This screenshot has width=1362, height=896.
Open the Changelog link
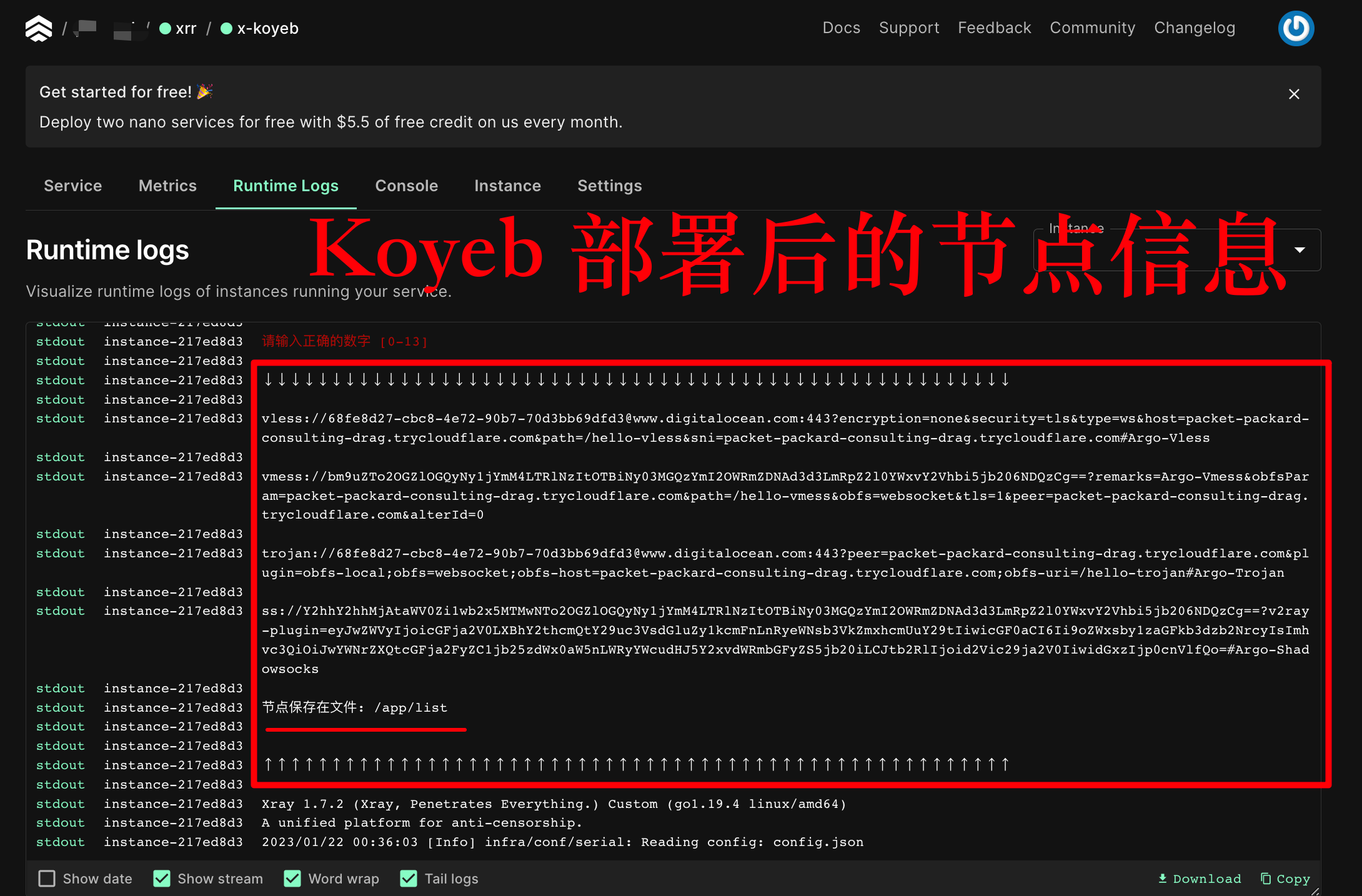point(1195,28)
